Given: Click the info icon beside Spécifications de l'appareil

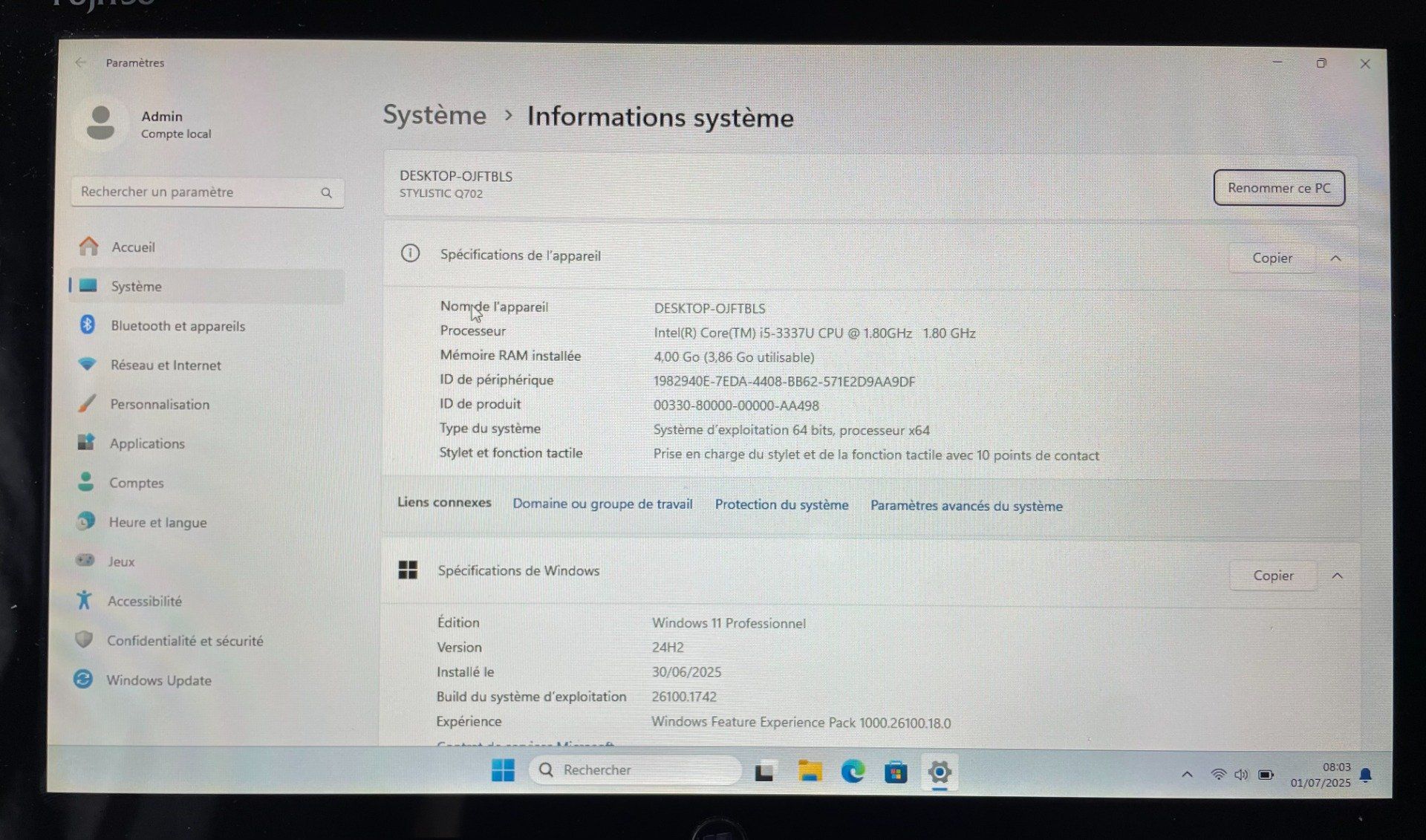Looking at the screenshot, I should (410, 253).
